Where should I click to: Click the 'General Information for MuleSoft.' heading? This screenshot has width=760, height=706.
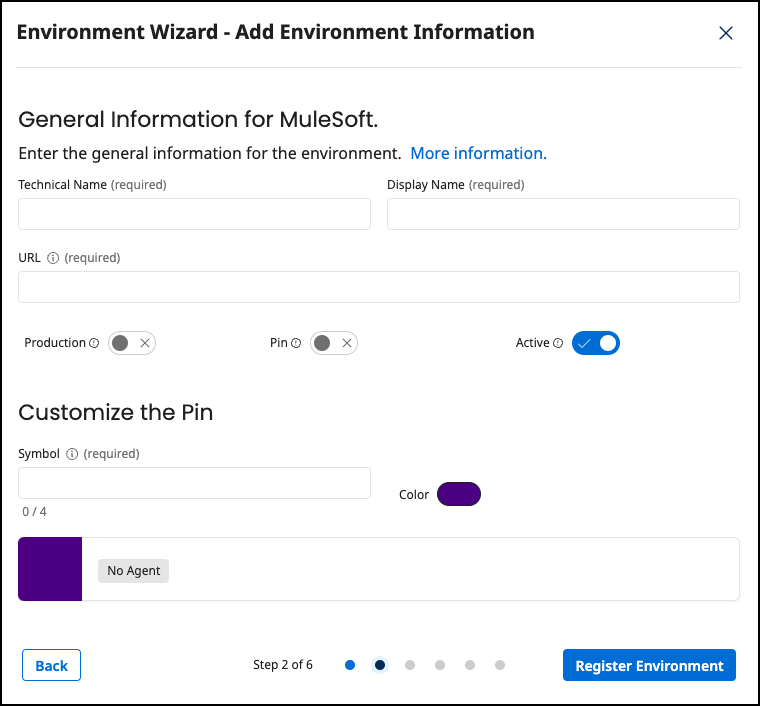tap(198, 120)
